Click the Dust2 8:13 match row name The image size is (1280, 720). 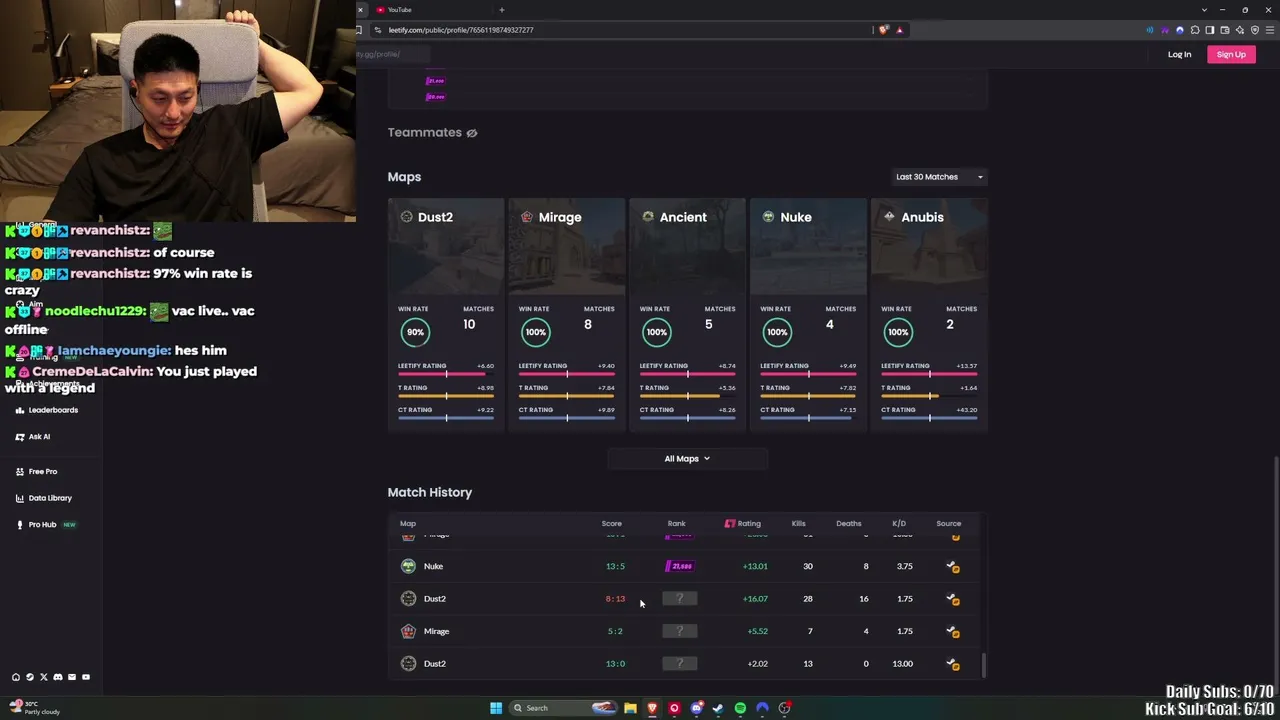[435, 599]
